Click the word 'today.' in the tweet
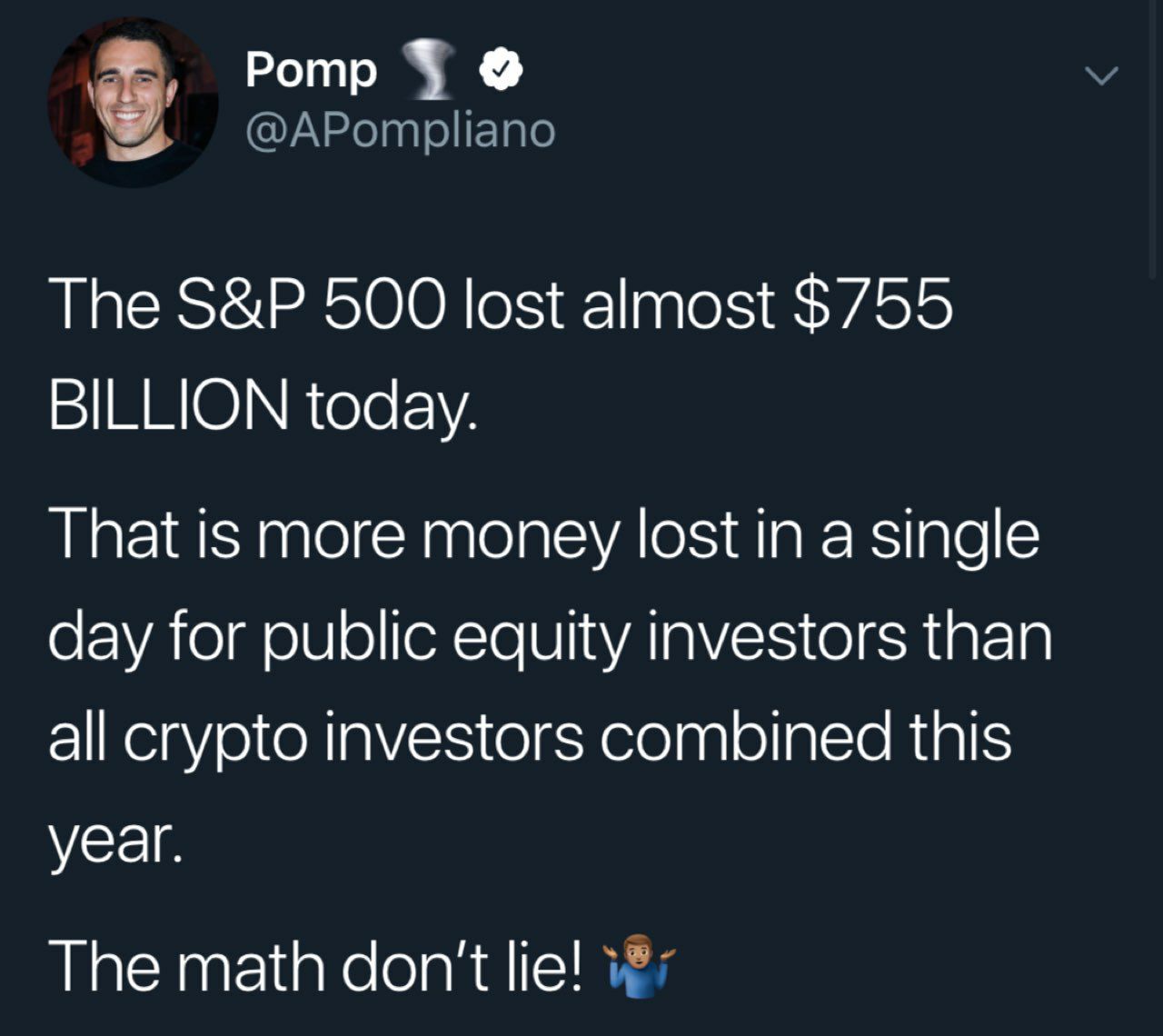 pos(390,406)
